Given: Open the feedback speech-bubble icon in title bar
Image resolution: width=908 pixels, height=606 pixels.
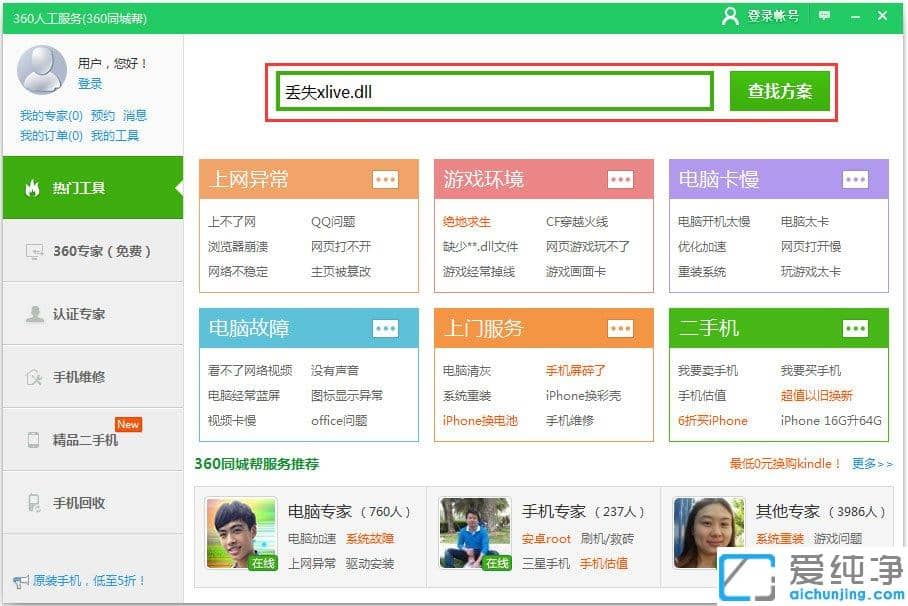Looking at the screenshot, I should [x=824, y=16].
